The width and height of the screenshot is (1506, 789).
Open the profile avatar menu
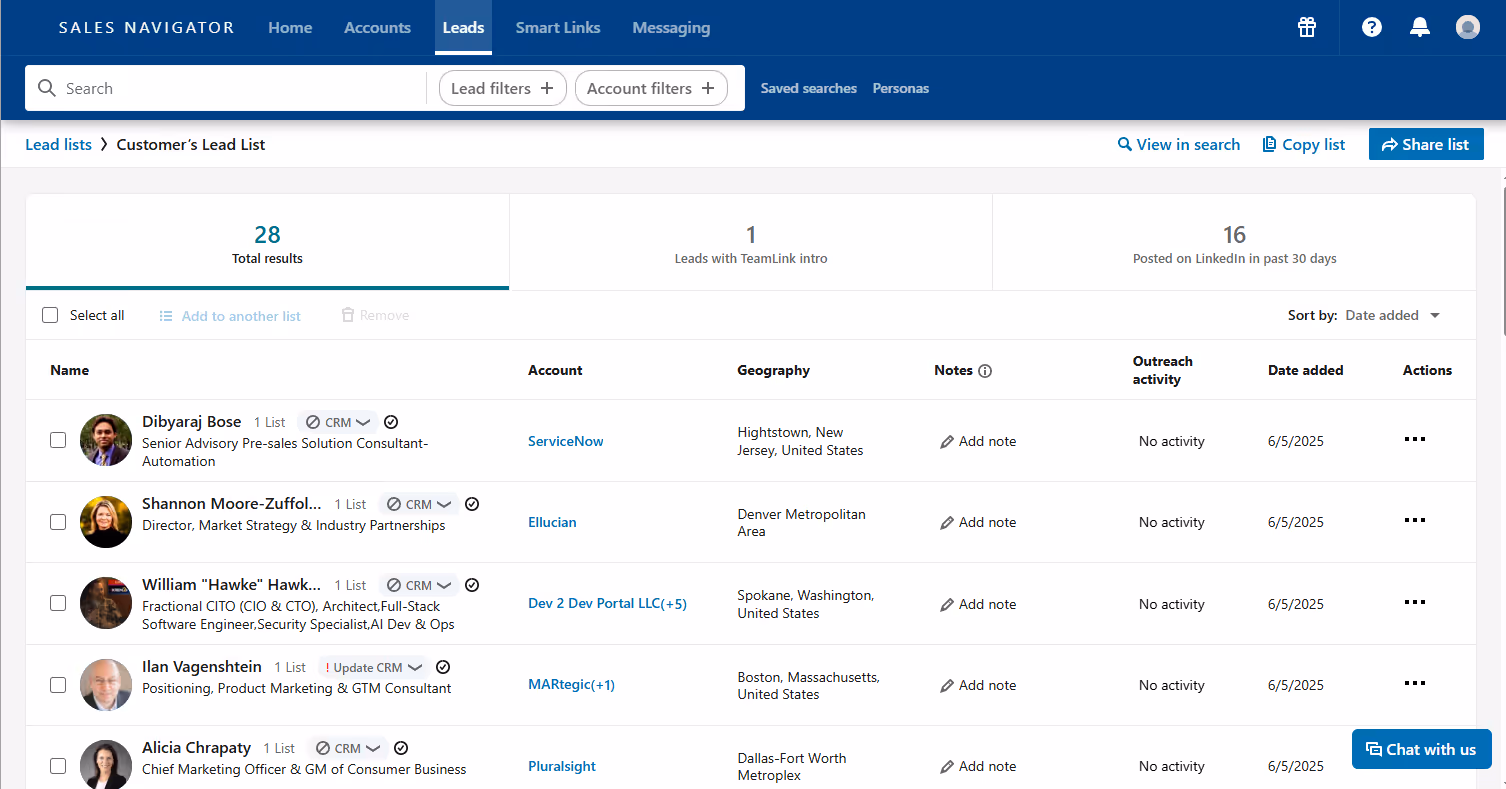click(1468, 27)
